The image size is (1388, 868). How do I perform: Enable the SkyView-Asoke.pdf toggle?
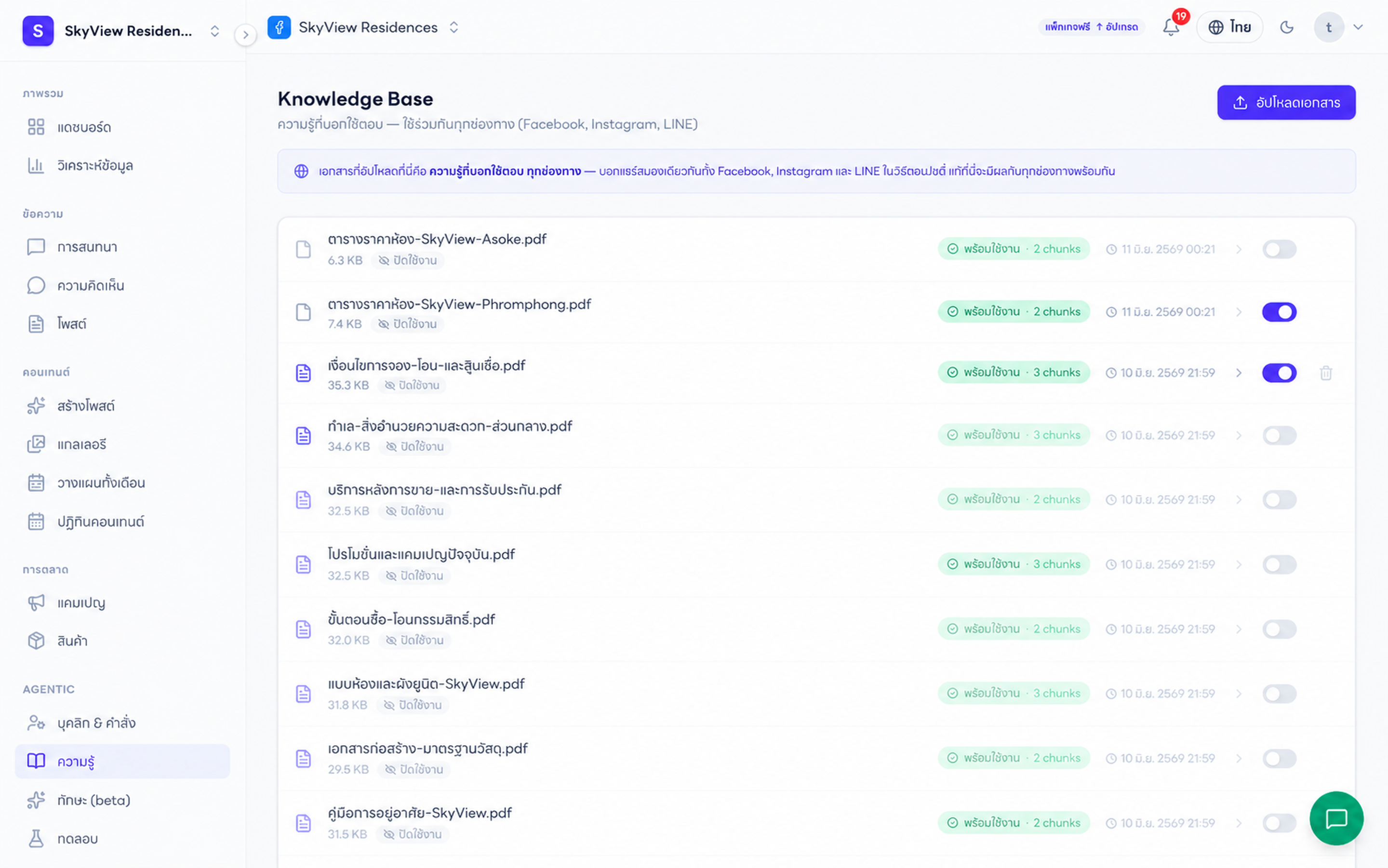(1279, 249)
